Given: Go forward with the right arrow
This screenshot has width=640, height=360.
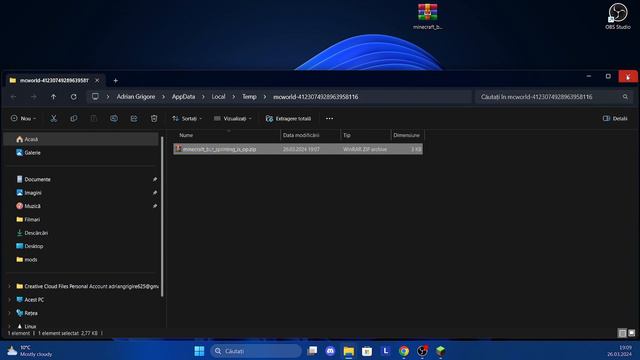Looking at the screenshot, I should point(33,97).
